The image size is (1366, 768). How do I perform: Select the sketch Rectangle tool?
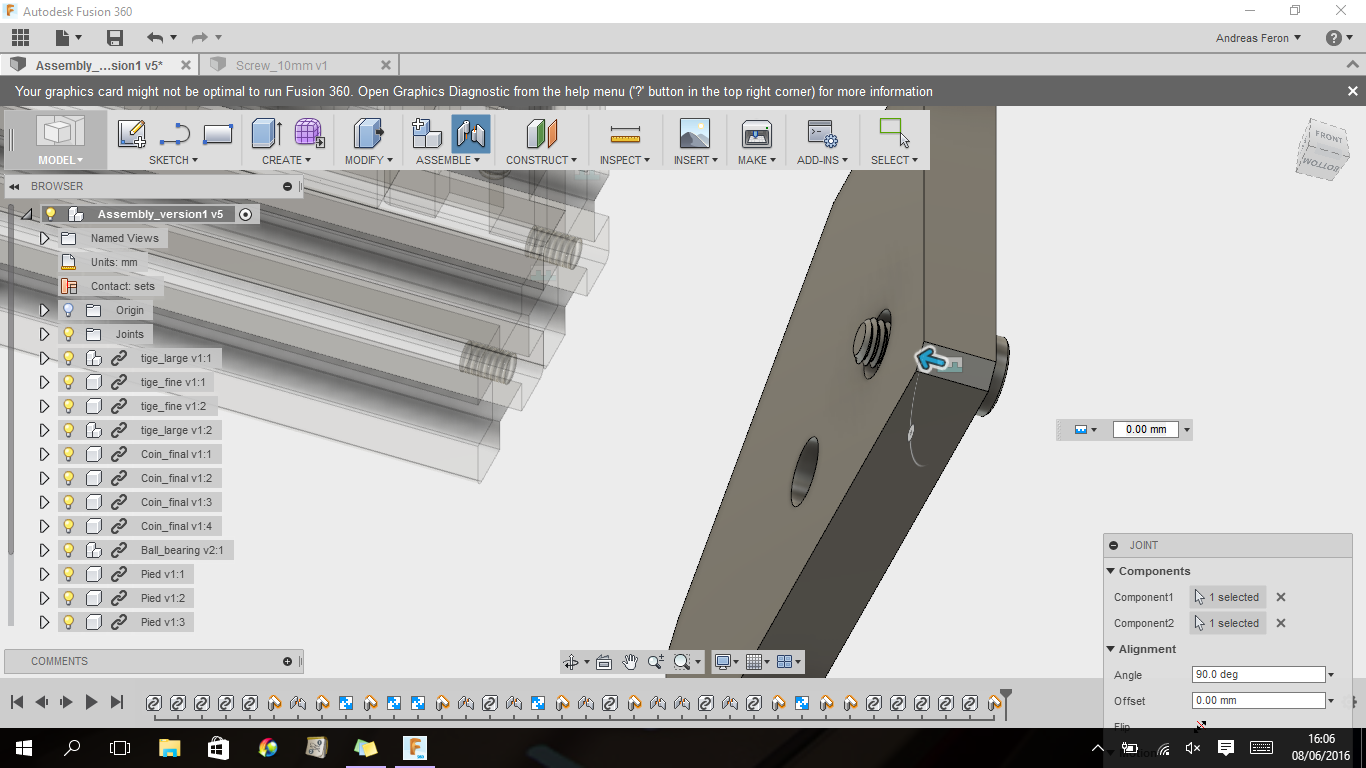(218, 134)
